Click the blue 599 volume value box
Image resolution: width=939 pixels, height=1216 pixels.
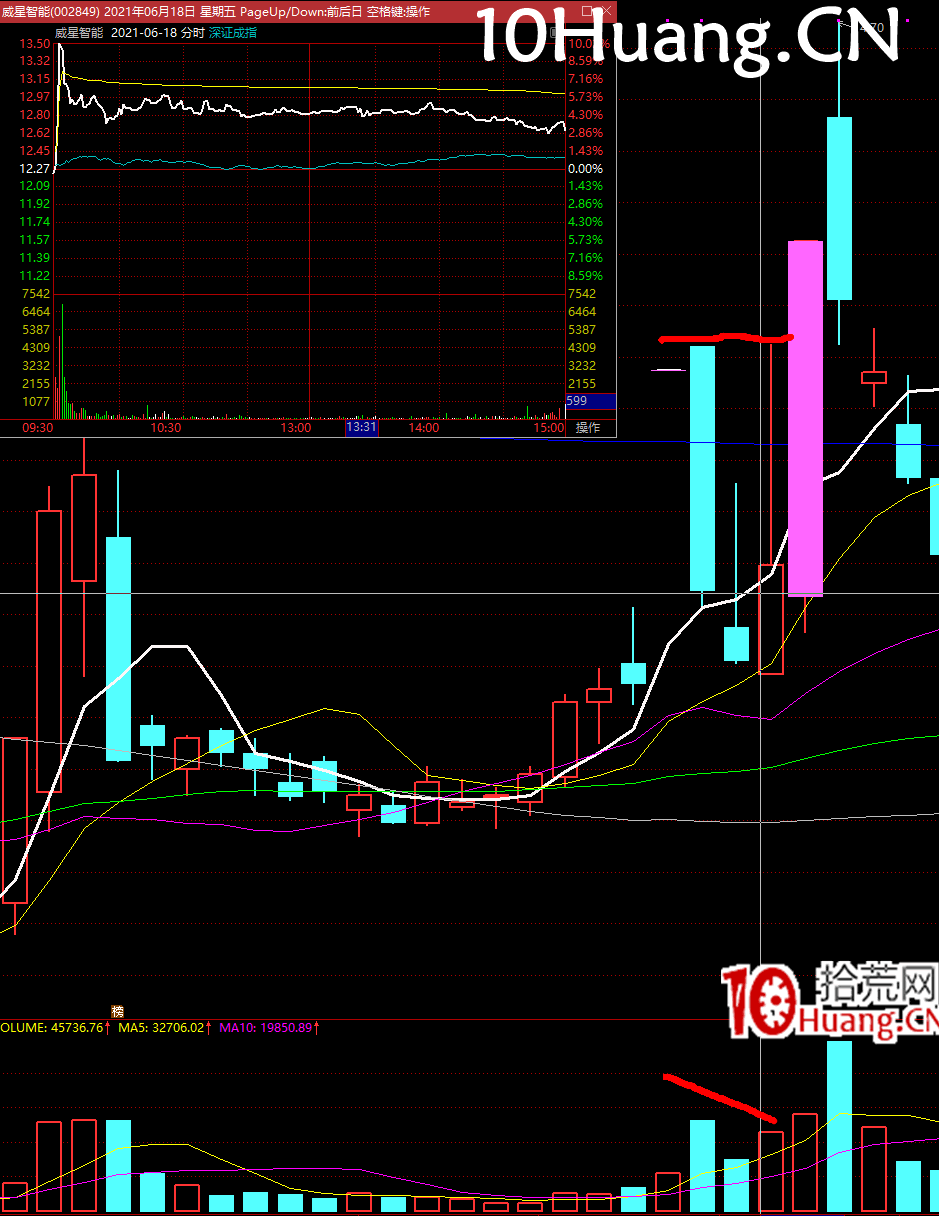(x=589, y=401)
